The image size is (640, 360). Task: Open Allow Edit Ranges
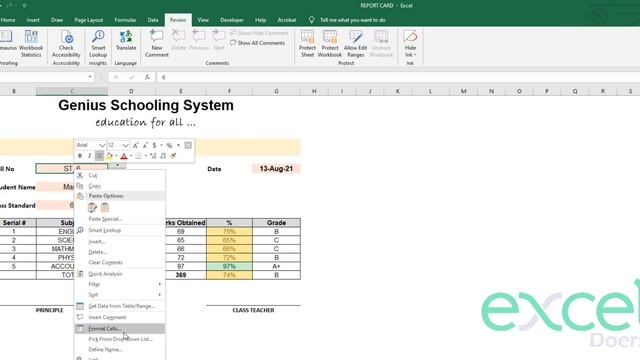tap(356, 43)
